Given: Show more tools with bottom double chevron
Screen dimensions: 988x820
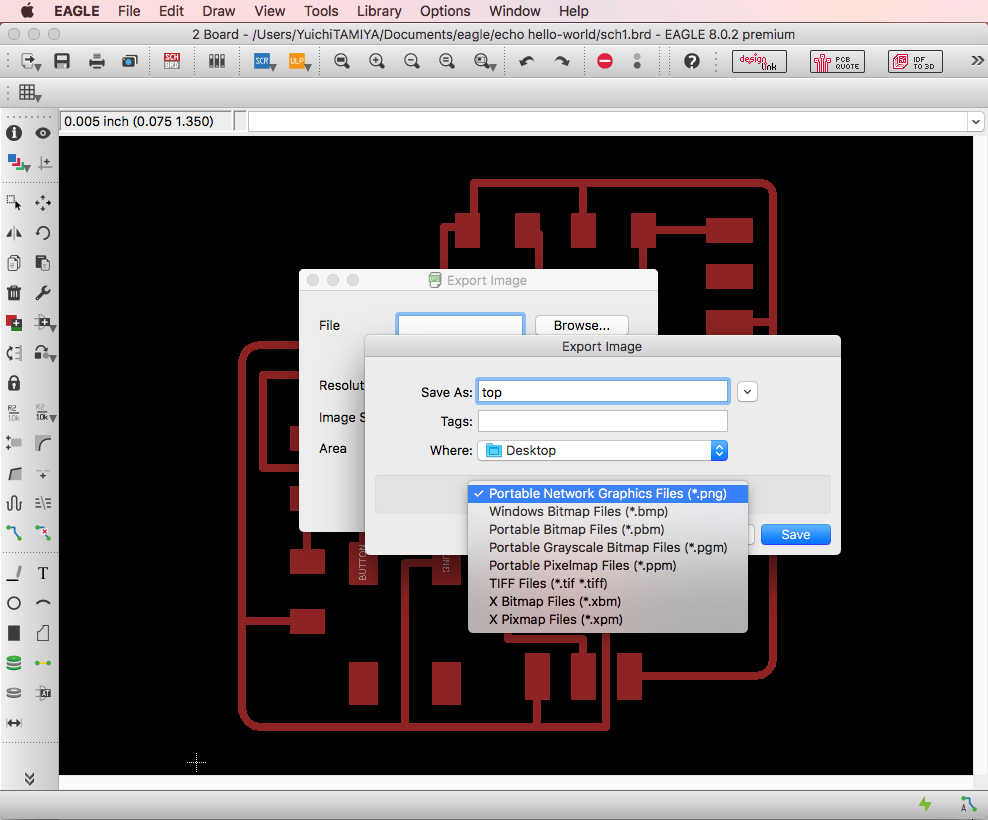Looking at the screenshot, I should (x=29, y=779).
